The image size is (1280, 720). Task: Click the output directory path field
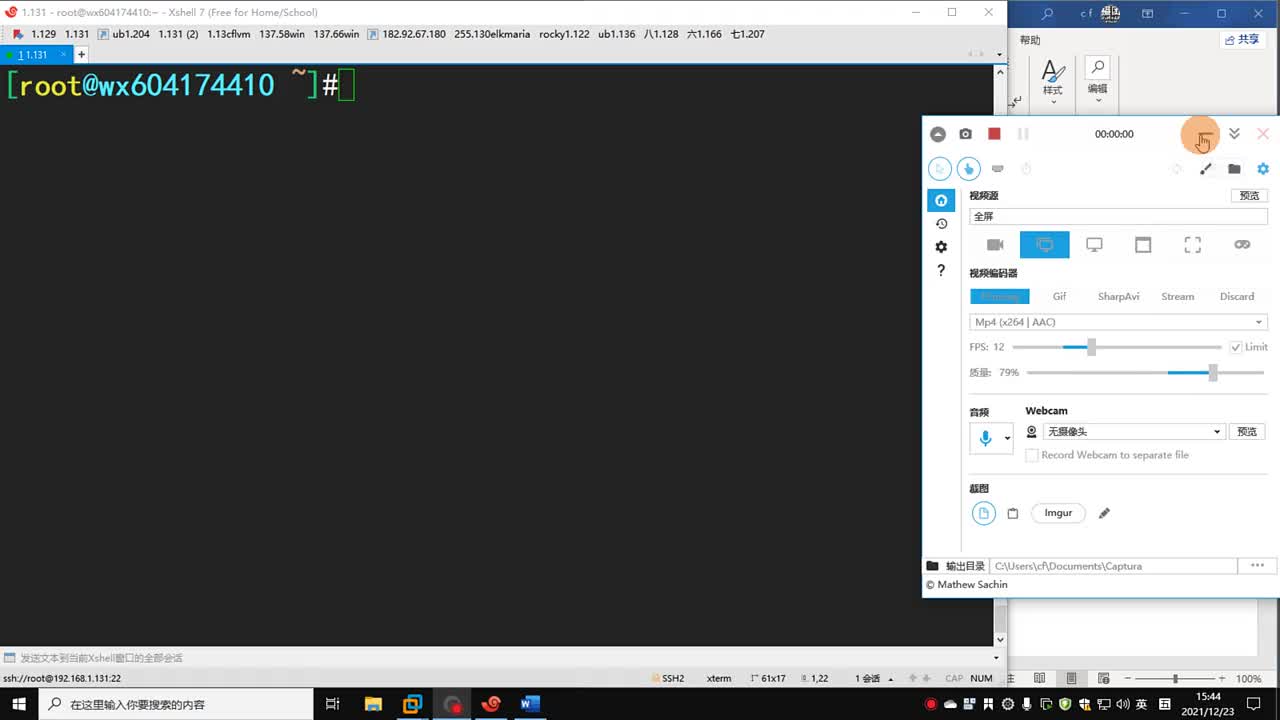pos(1113,566)
